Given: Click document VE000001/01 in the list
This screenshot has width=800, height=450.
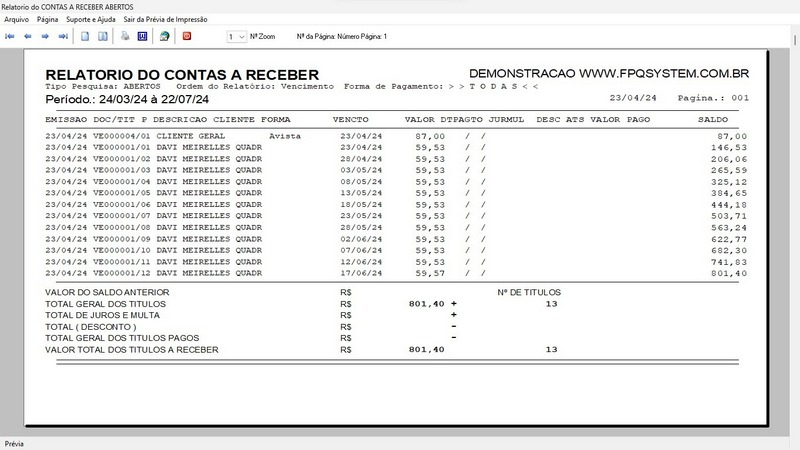Looking at the screenshot, I should coord(122,147).
